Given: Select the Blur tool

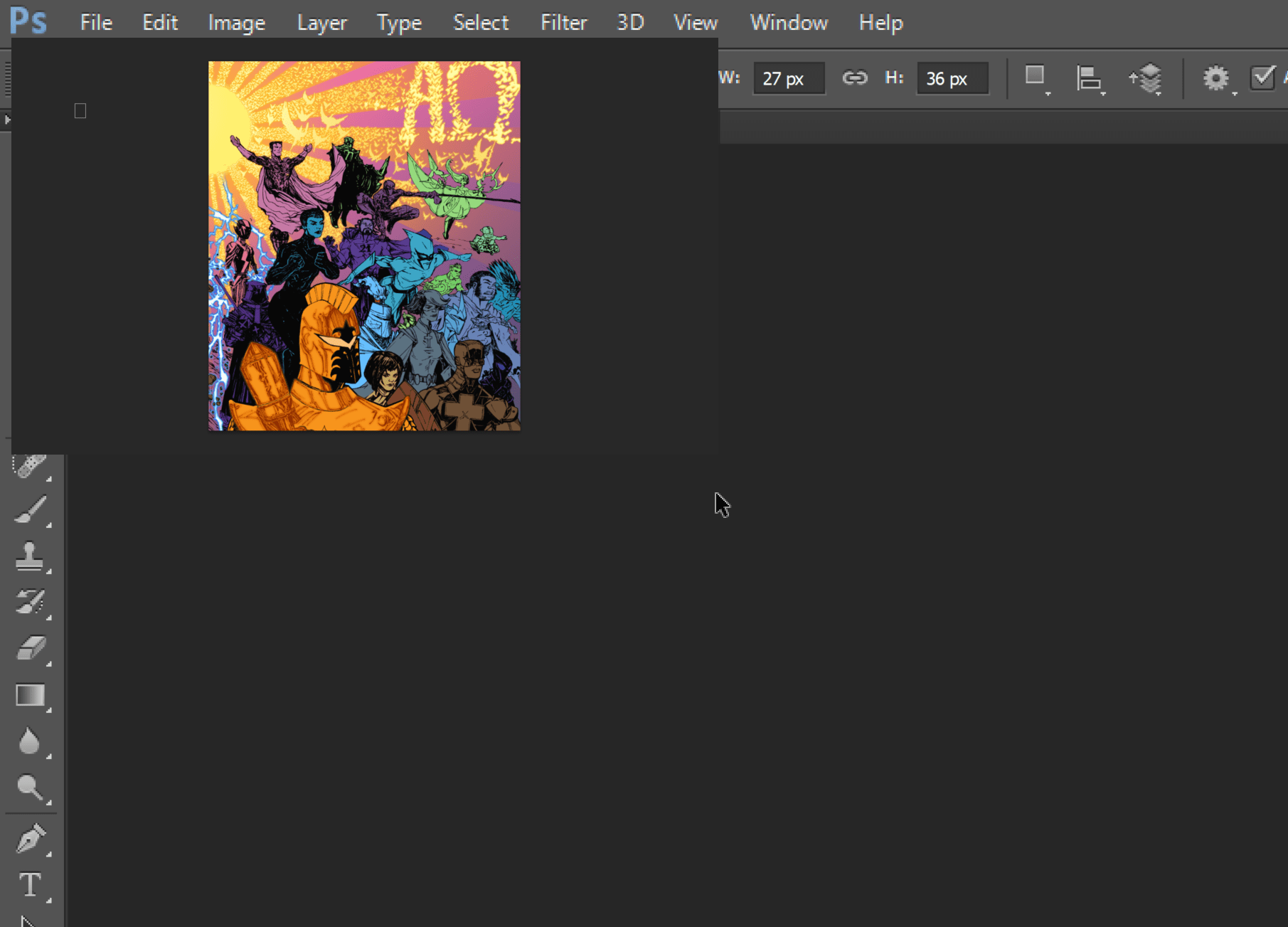Looking at the screenshot, I should 31,742.
